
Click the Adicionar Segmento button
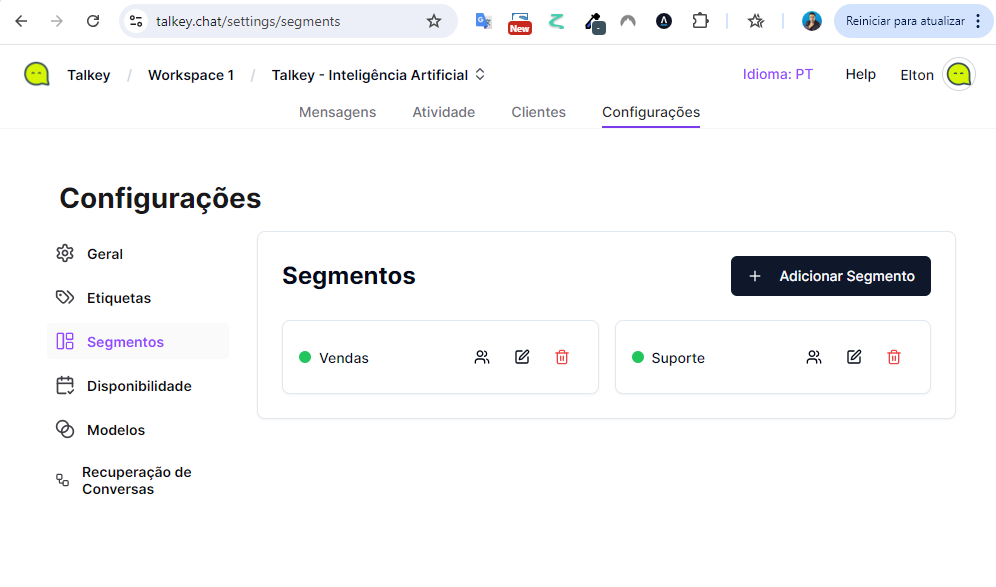(830, 276)
